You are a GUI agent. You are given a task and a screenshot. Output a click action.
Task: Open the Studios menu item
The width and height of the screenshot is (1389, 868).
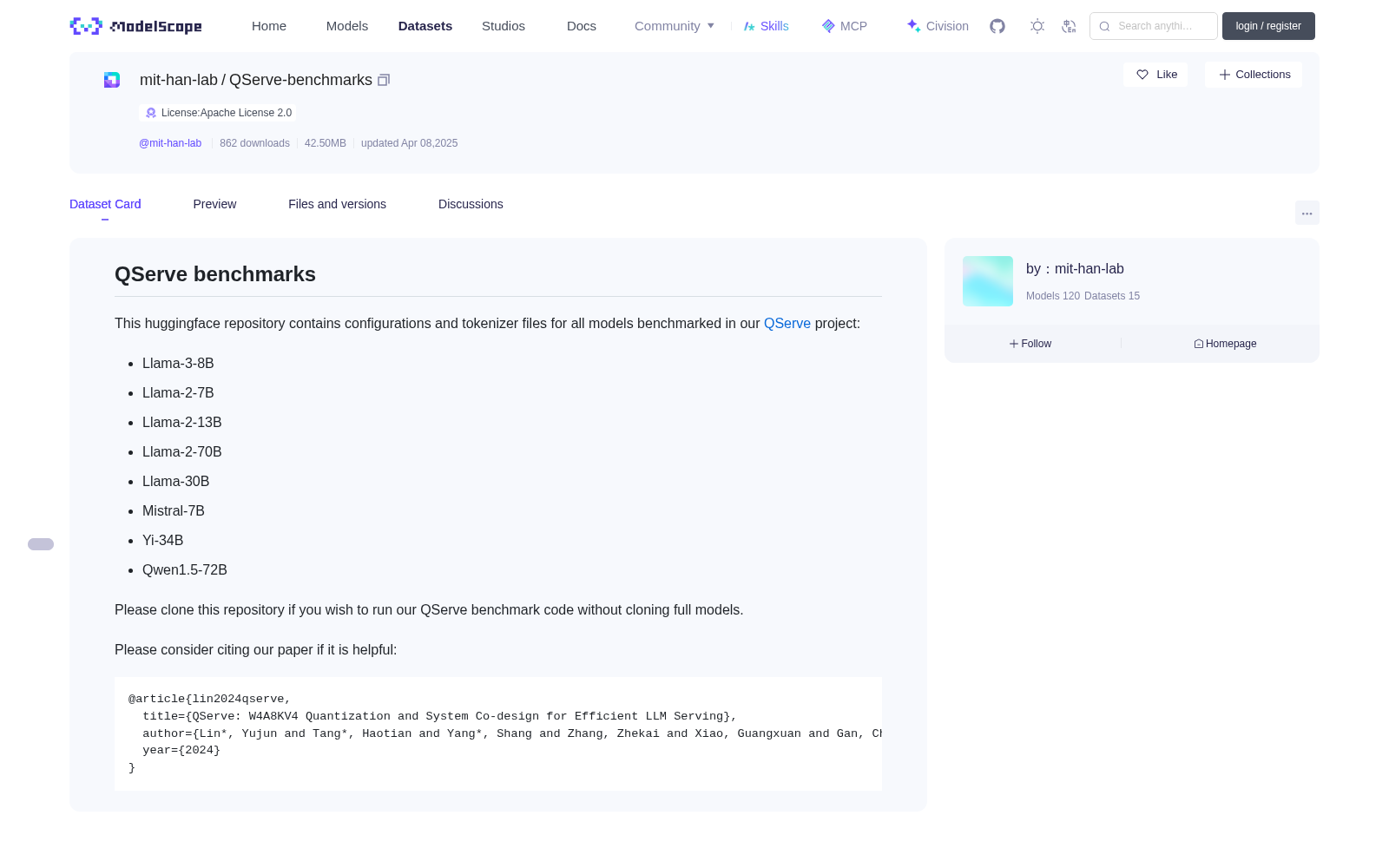tap(504, 26)
